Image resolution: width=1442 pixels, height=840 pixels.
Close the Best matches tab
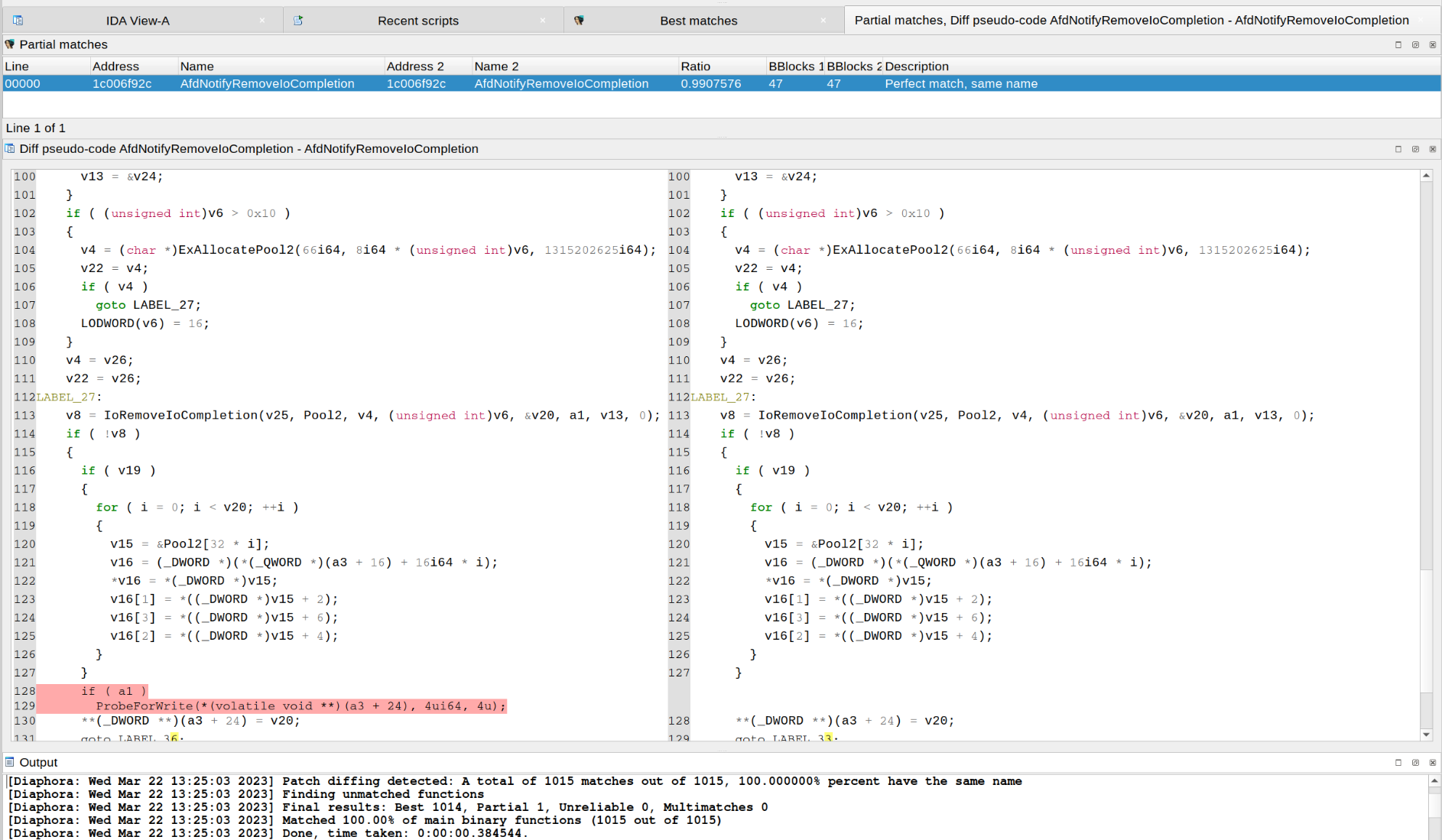click(823, 21)
